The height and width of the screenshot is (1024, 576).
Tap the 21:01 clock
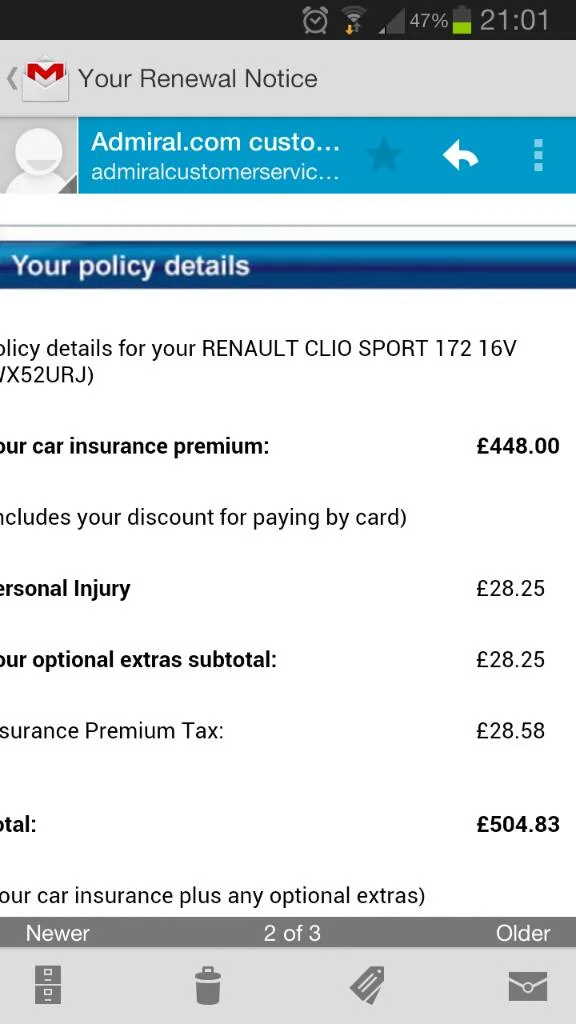tap(515, 20)
